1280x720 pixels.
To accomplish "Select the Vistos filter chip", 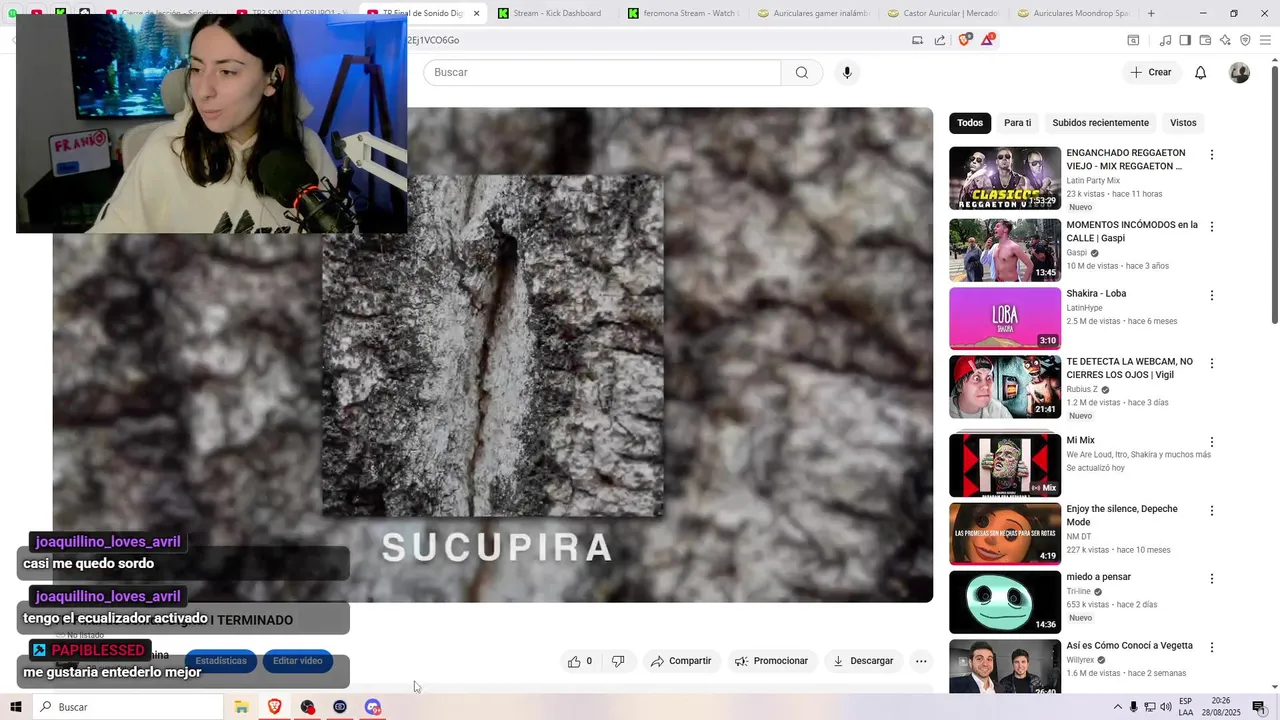I will pyautogui.click(x=1183, y=123).
